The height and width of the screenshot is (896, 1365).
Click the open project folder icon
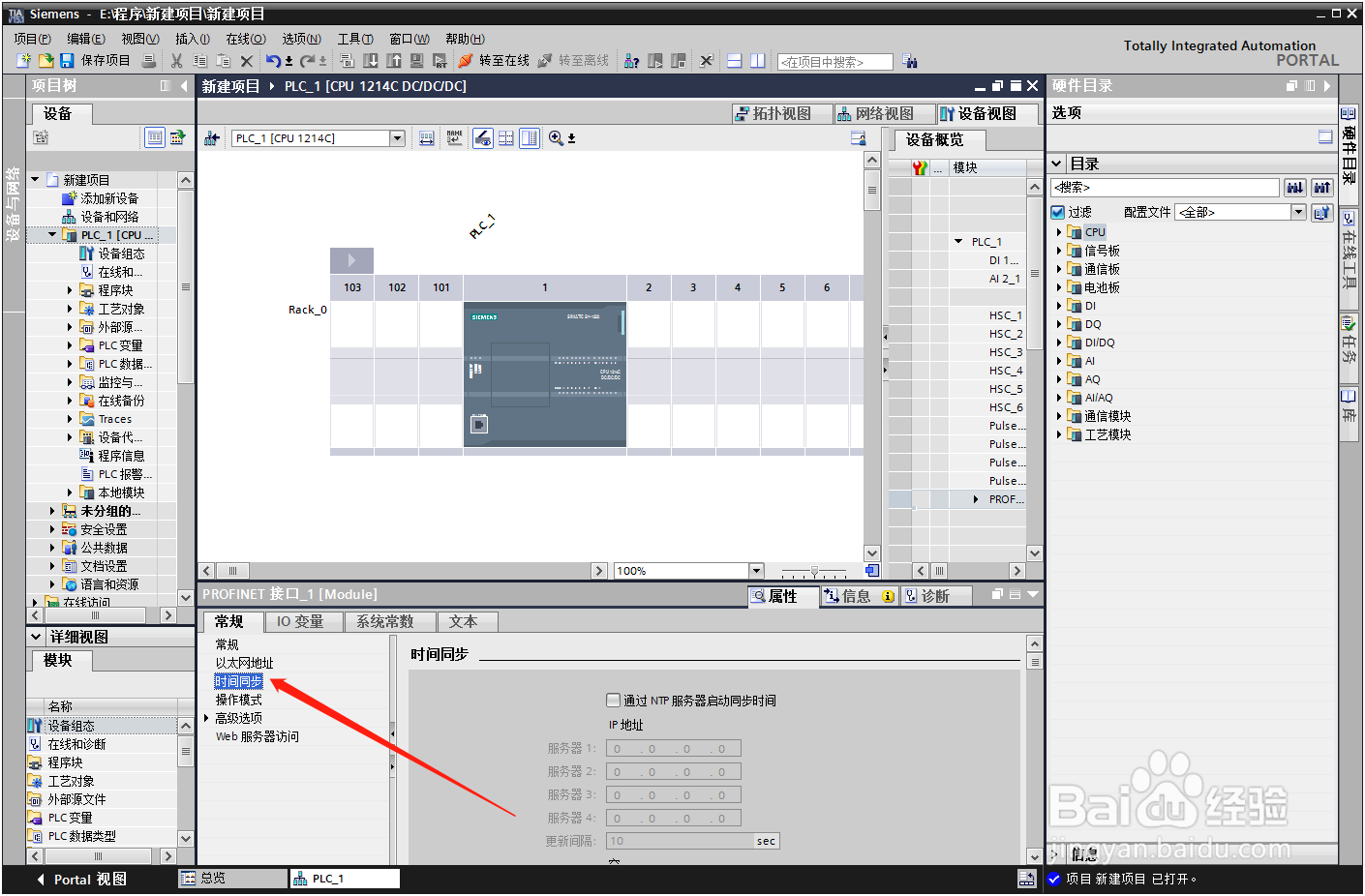coord(45,60)
